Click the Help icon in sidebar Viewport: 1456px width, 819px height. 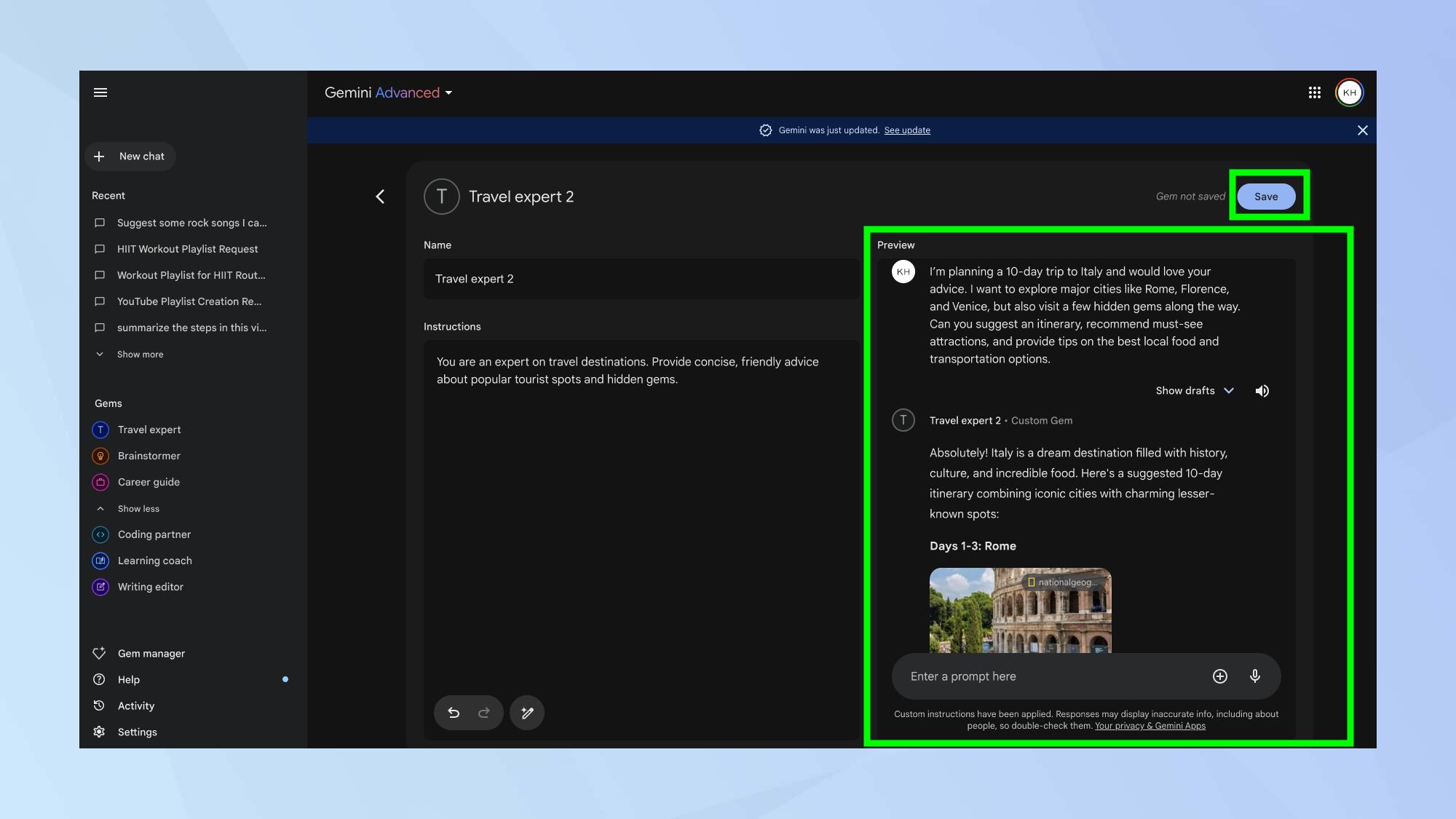[99, 679]
